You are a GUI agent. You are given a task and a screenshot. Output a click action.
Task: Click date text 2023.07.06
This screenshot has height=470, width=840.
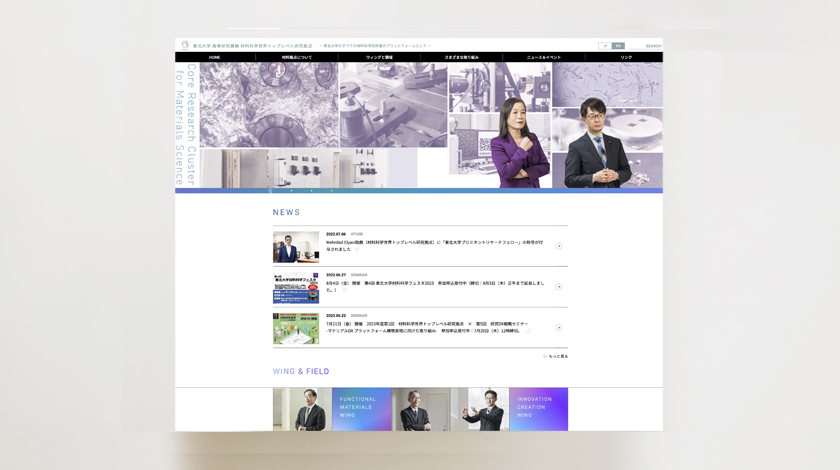[336, 234]
